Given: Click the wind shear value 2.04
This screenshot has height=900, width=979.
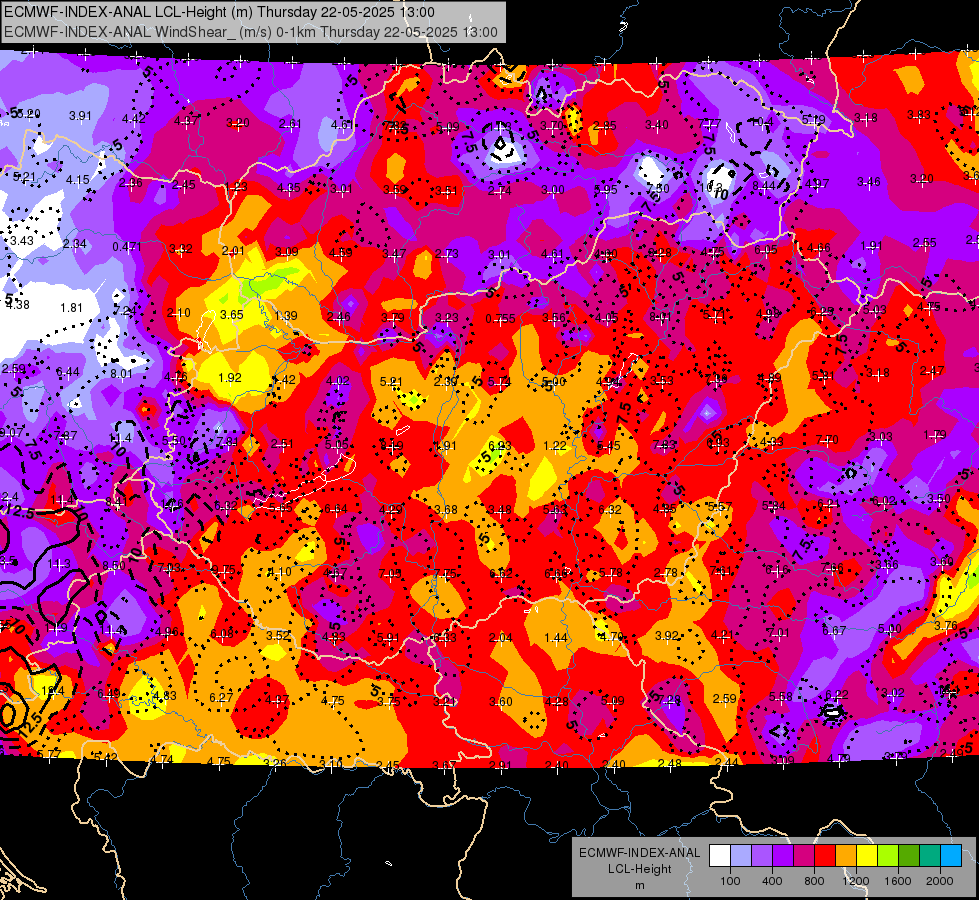Looking at the screenshot, I should tap(501, 638).
